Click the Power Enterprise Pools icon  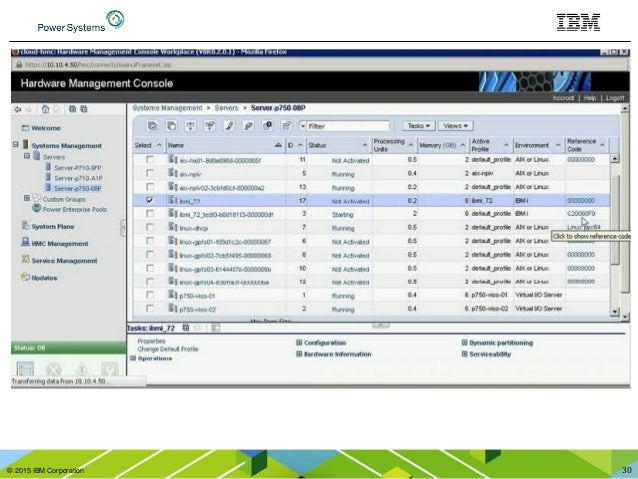[37, 209]
